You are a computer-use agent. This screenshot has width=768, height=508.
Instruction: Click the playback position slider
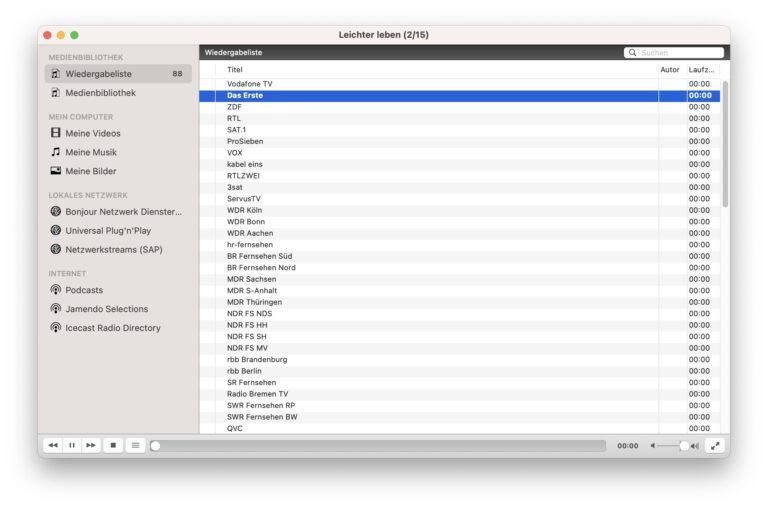tap(378, 445)
